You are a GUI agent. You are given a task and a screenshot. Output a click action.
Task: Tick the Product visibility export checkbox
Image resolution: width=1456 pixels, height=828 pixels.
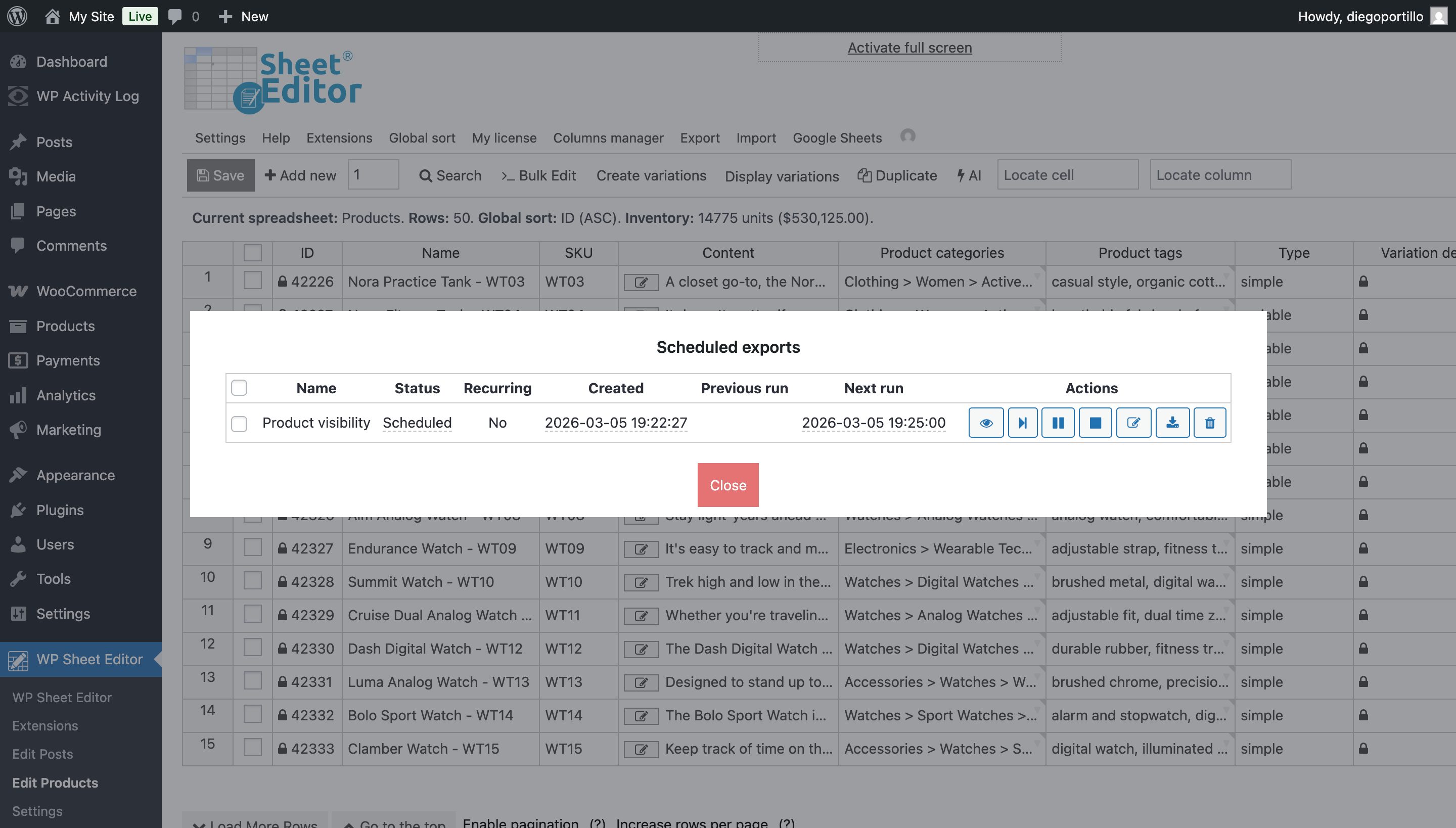tap(239, 424)
